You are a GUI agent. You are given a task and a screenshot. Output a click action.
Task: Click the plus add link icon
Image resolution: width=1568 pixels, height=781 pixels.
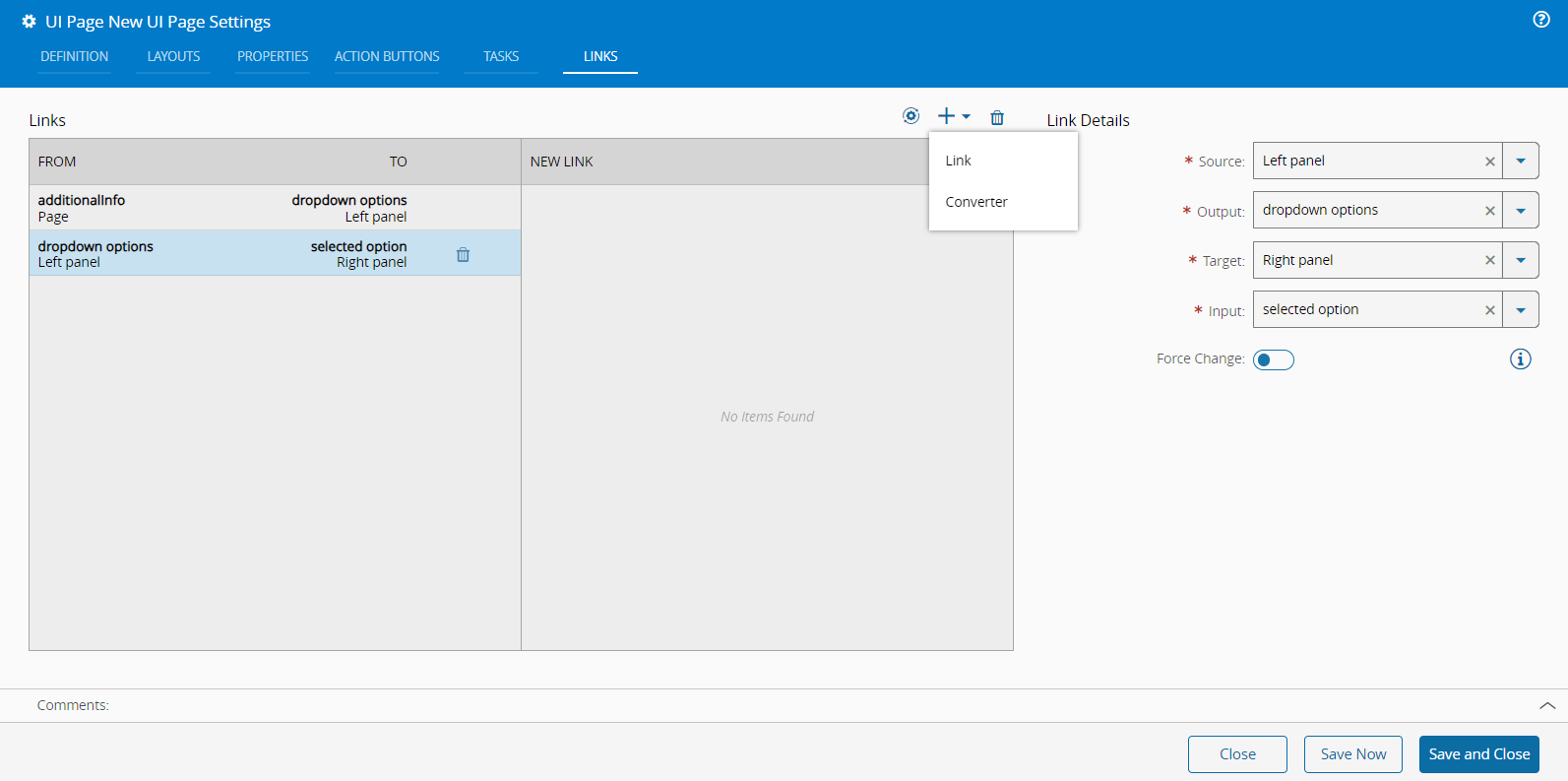(x=947, y=116)
